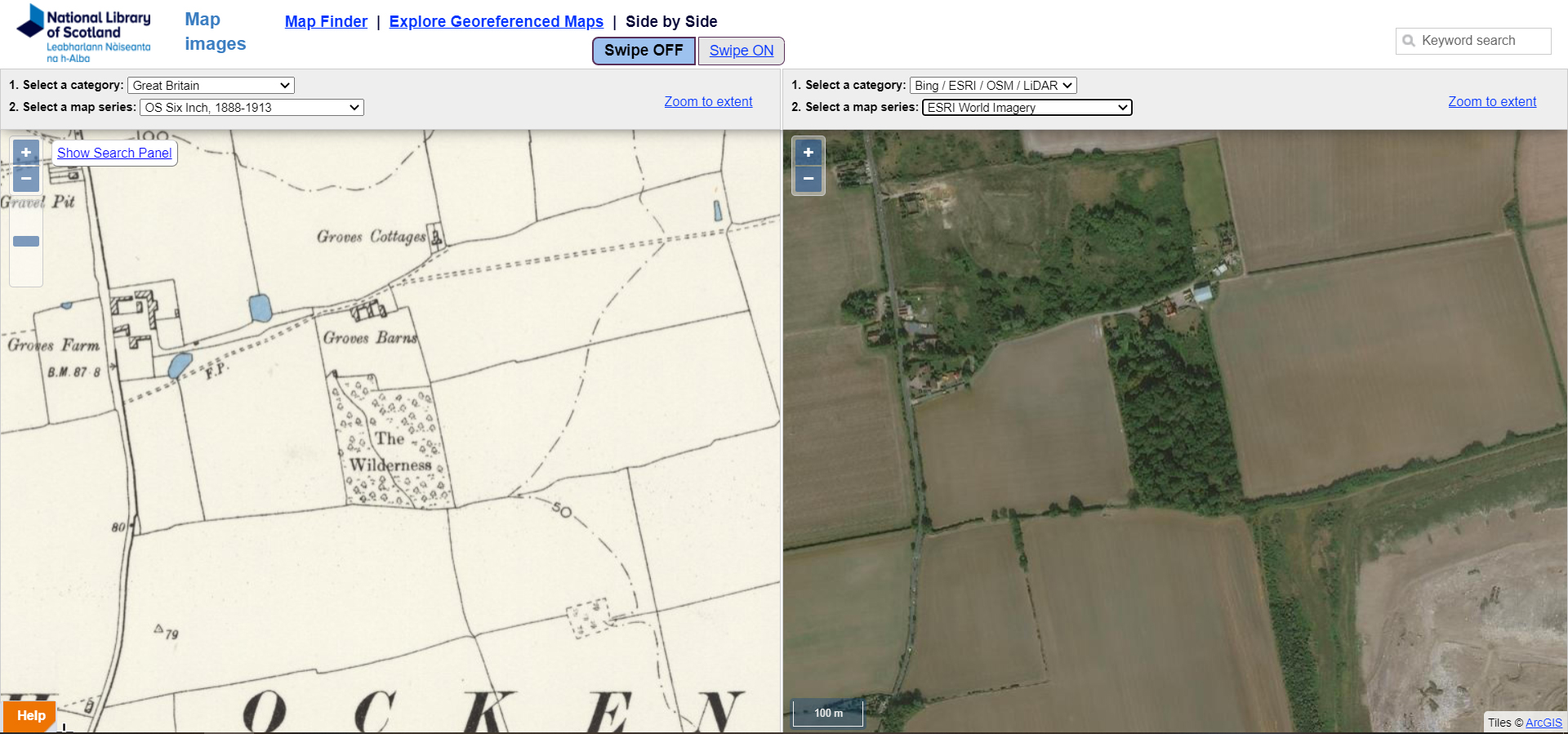Click the National Library of Scotland logo

pyautogui.click(x=84, y=33)
